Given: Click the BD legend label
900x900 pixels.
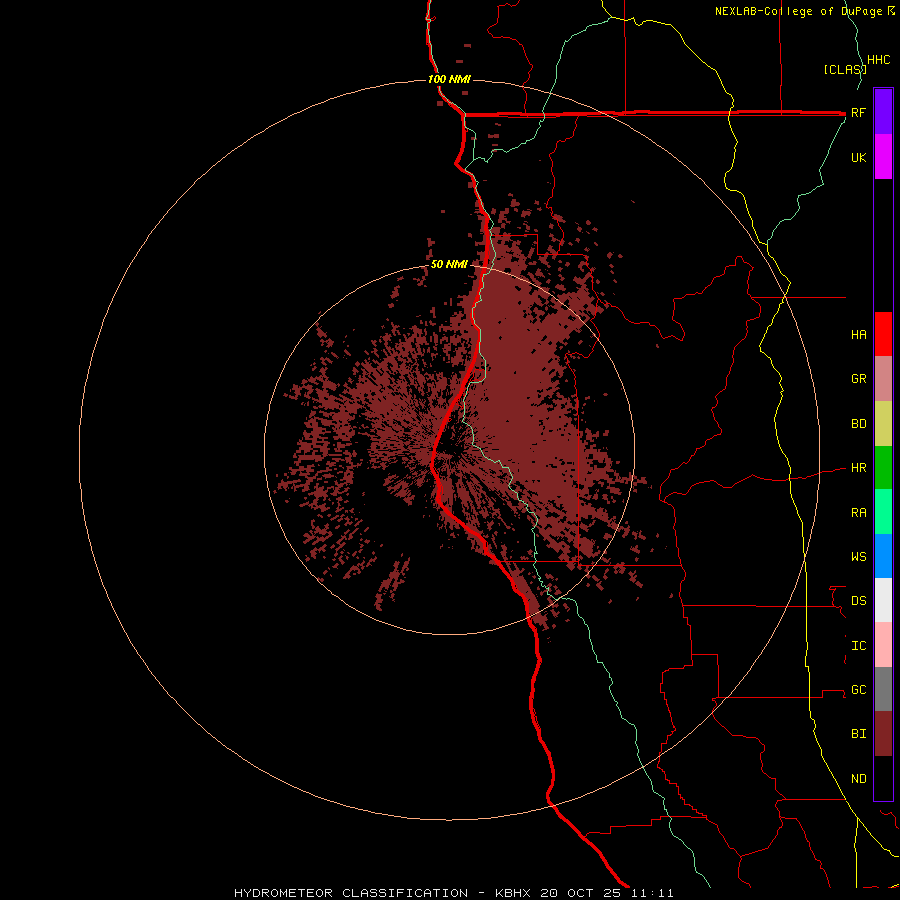Looking at the screenshot, I should [858, 424].
